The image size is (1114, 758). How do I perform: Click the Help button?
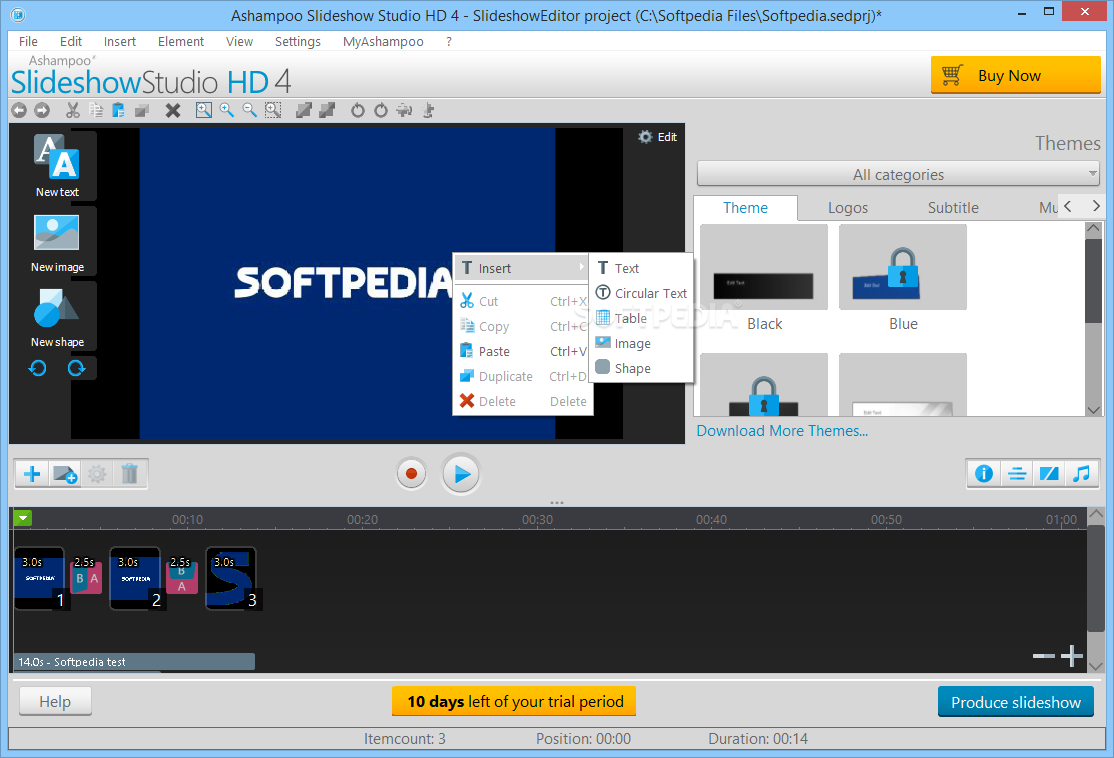[x=55, y=702]
